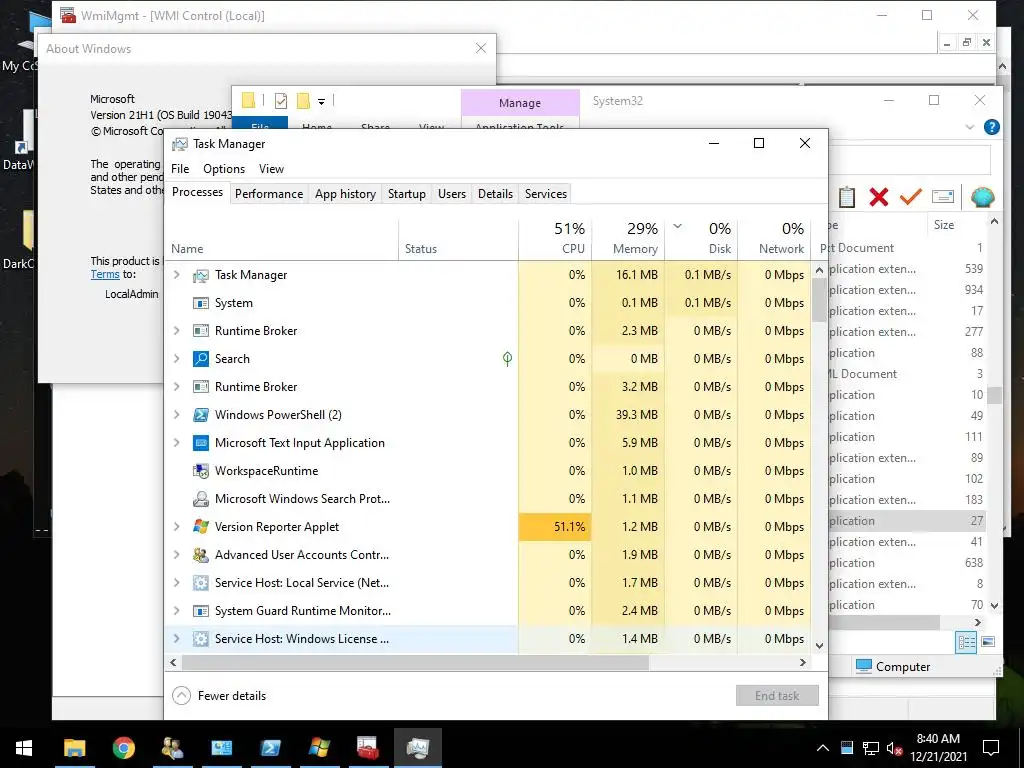Expand Advanced User Accounts Control row
Image resolution: width=1024 pixels, height=768 pixels.
point(176,555)
